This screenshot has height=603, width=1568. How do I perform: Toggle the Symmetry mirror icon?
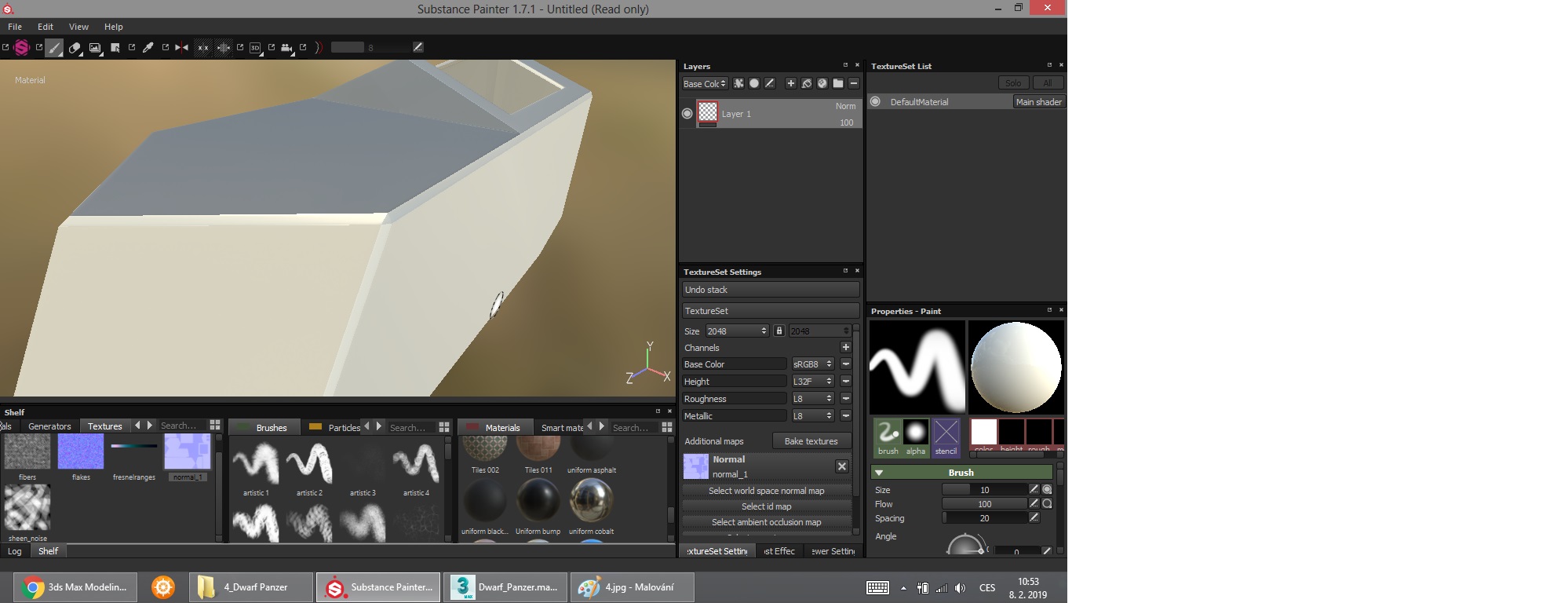182,48
